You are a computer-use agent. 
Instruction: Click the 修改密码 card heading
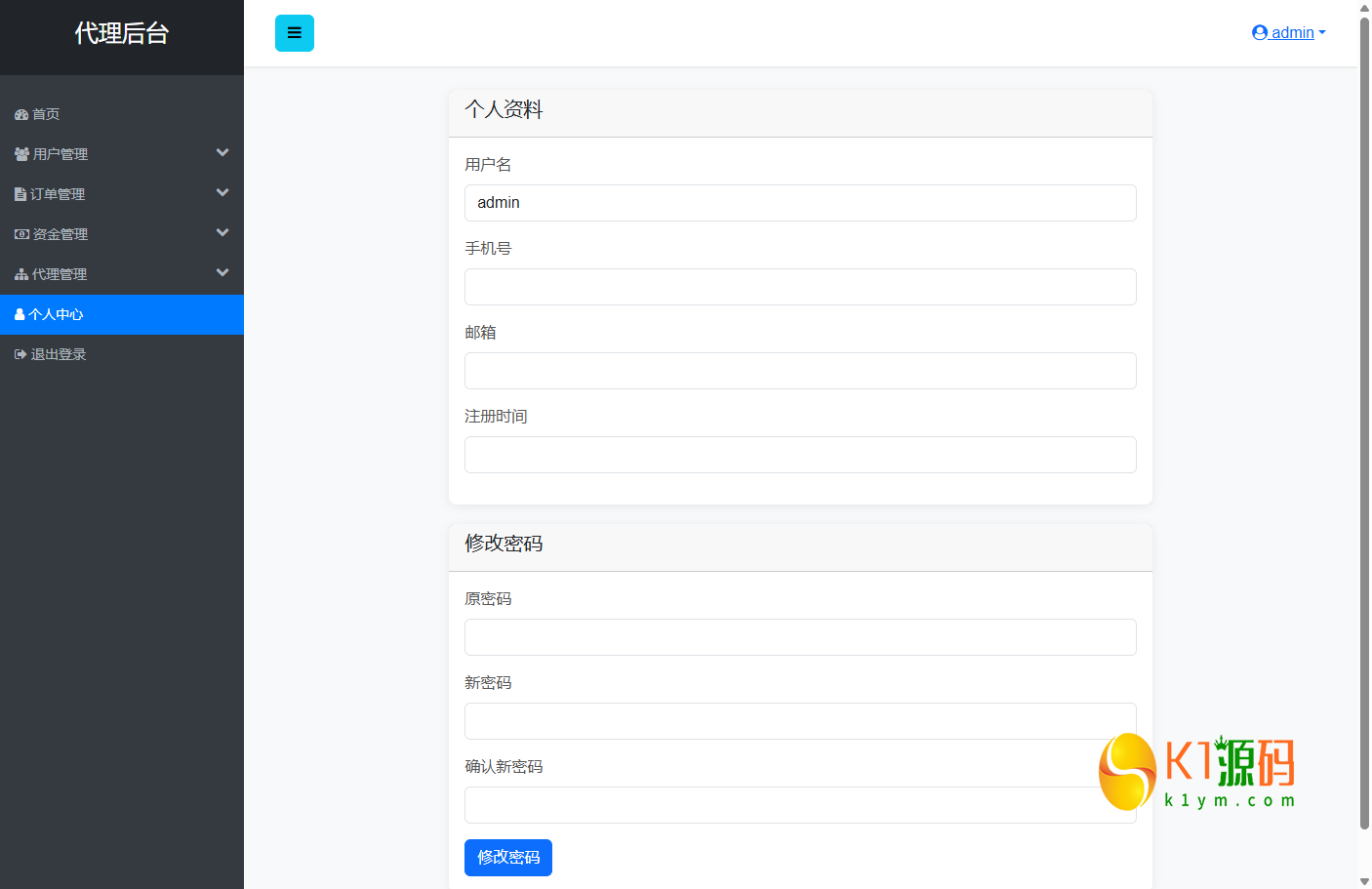tap(504, 544)
